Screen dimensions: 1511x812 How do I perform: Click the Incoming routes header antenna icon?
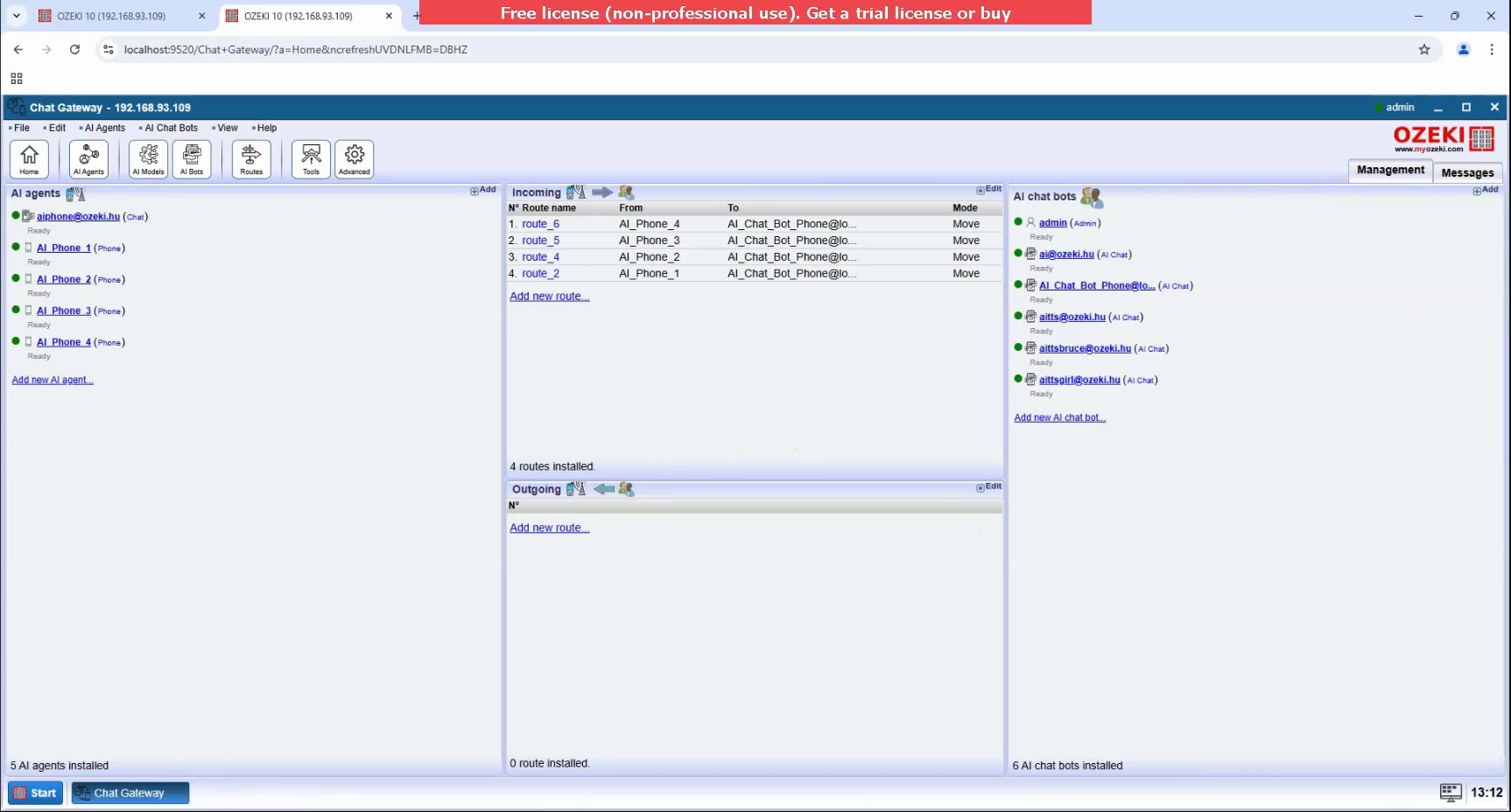(576, 192)
